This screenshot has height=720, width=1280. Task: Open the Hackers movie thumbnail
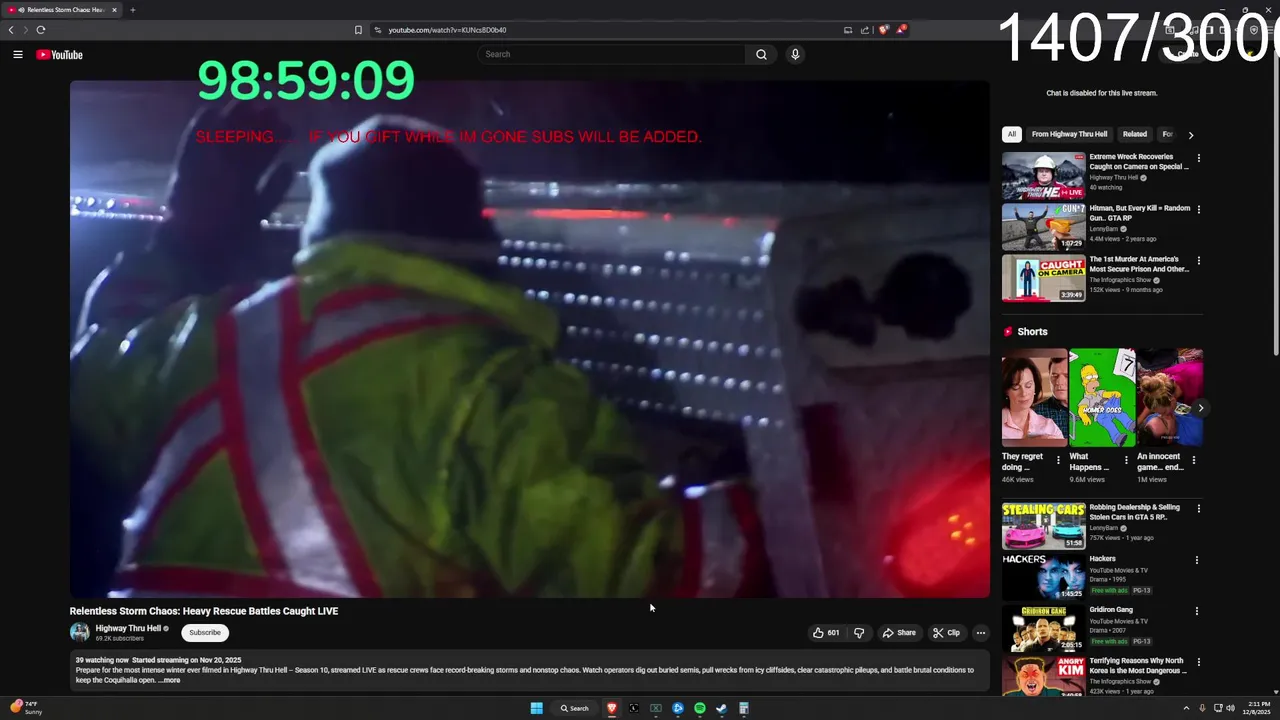(1043, 577)
